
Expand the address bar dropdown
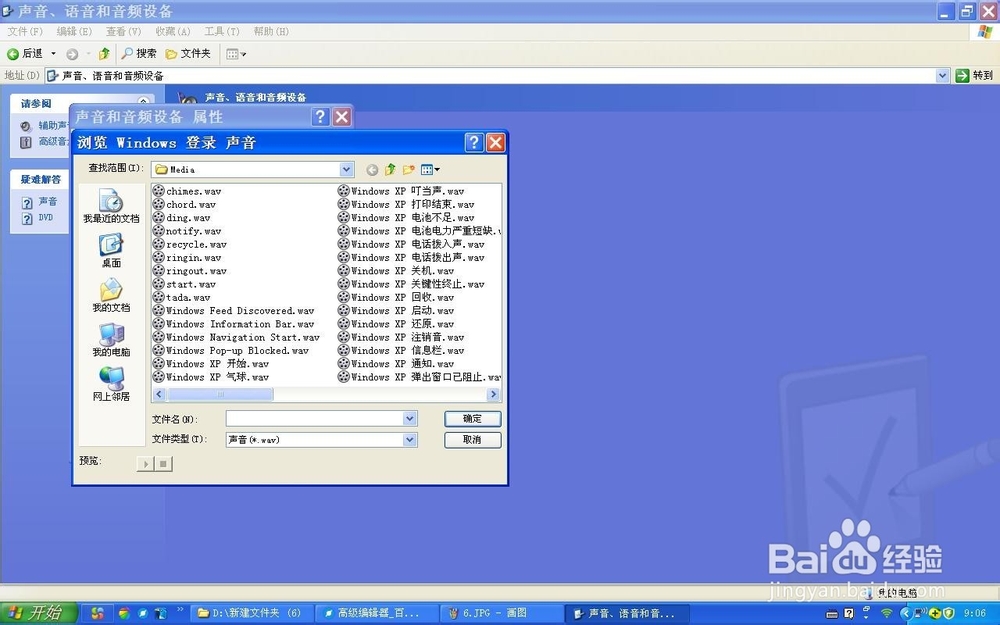[943, 76]
